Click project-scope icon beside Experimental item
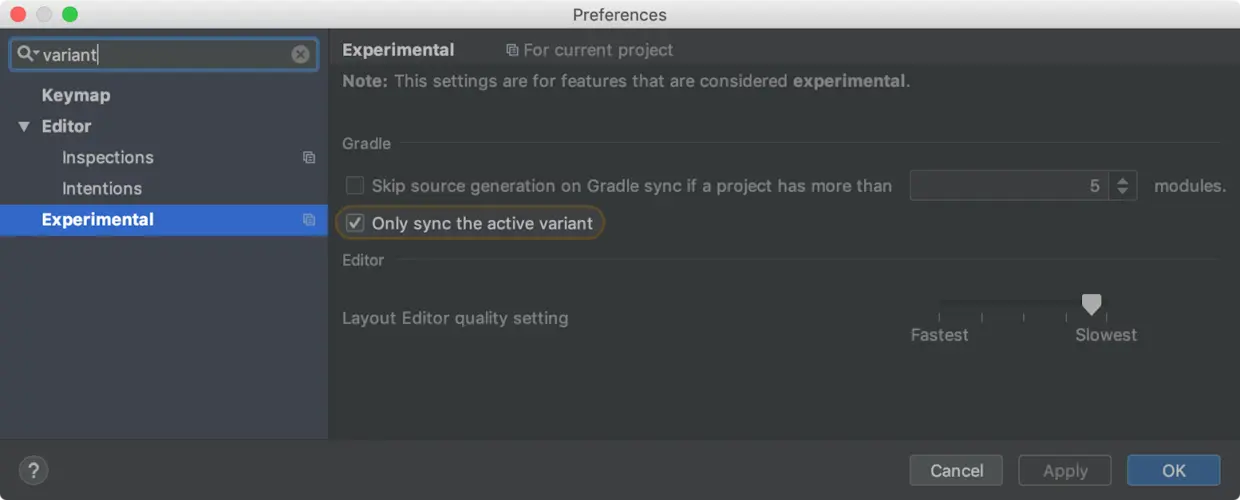Image resolution: width=1240 pixels, height=500 pixels. click(309, 220)
